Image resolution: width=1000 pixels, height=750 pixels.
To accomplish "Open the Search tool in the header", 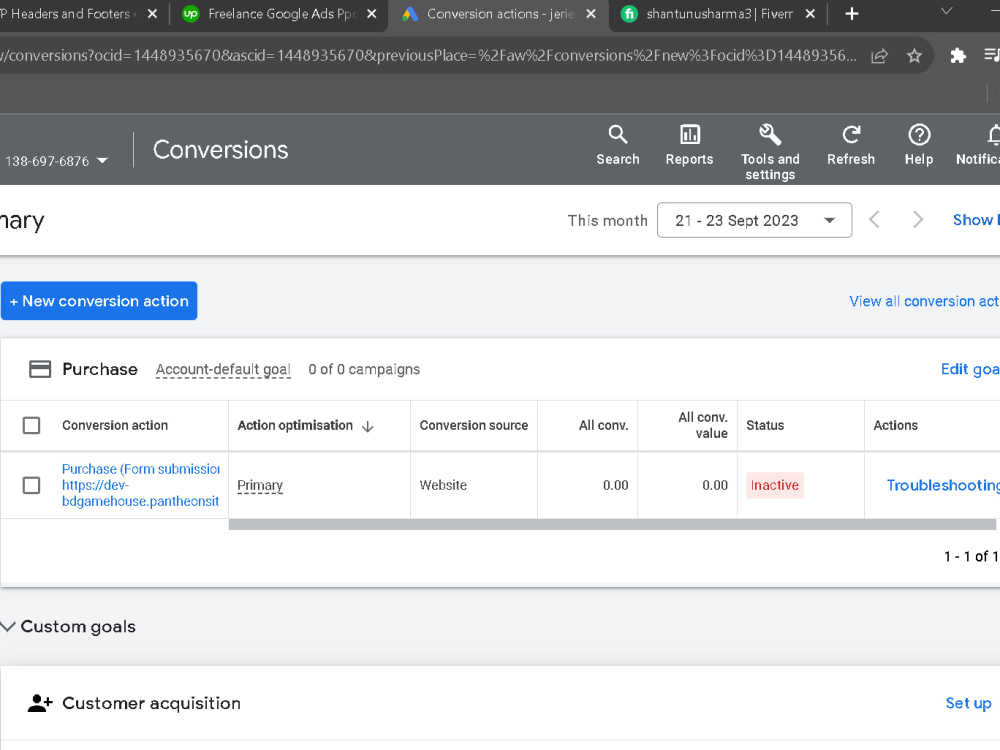I will click(617, 145).
